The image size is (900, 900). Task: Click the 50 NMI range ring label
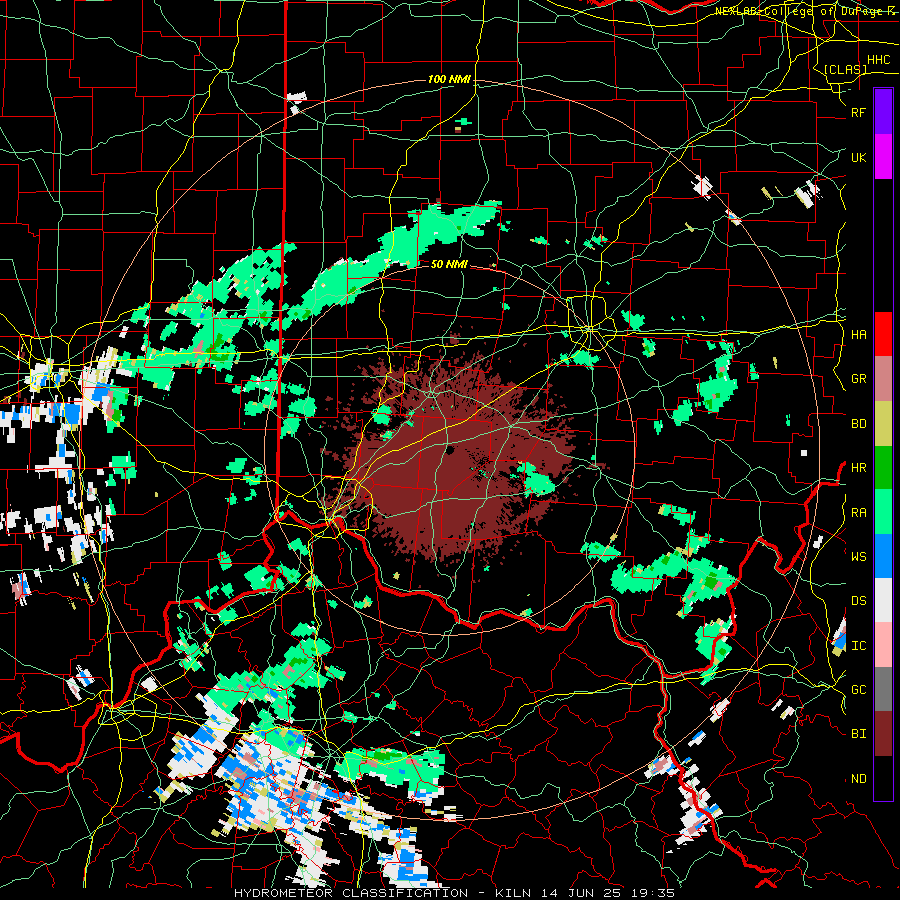point(449,264)
